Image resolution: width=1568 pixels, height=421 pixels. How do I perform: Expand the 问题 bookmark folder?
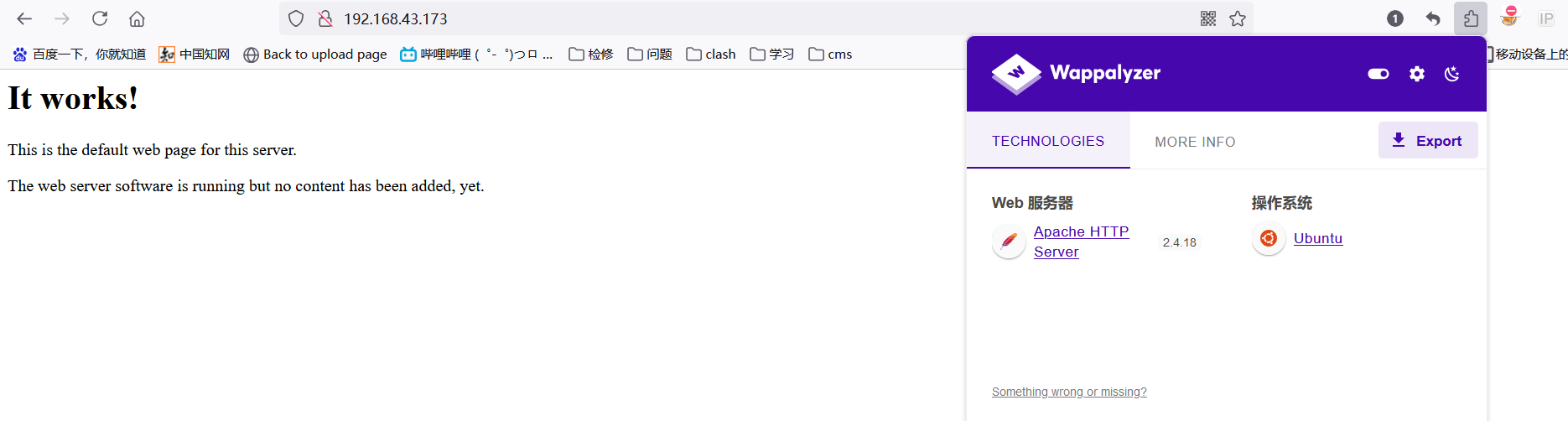point(650,54)
